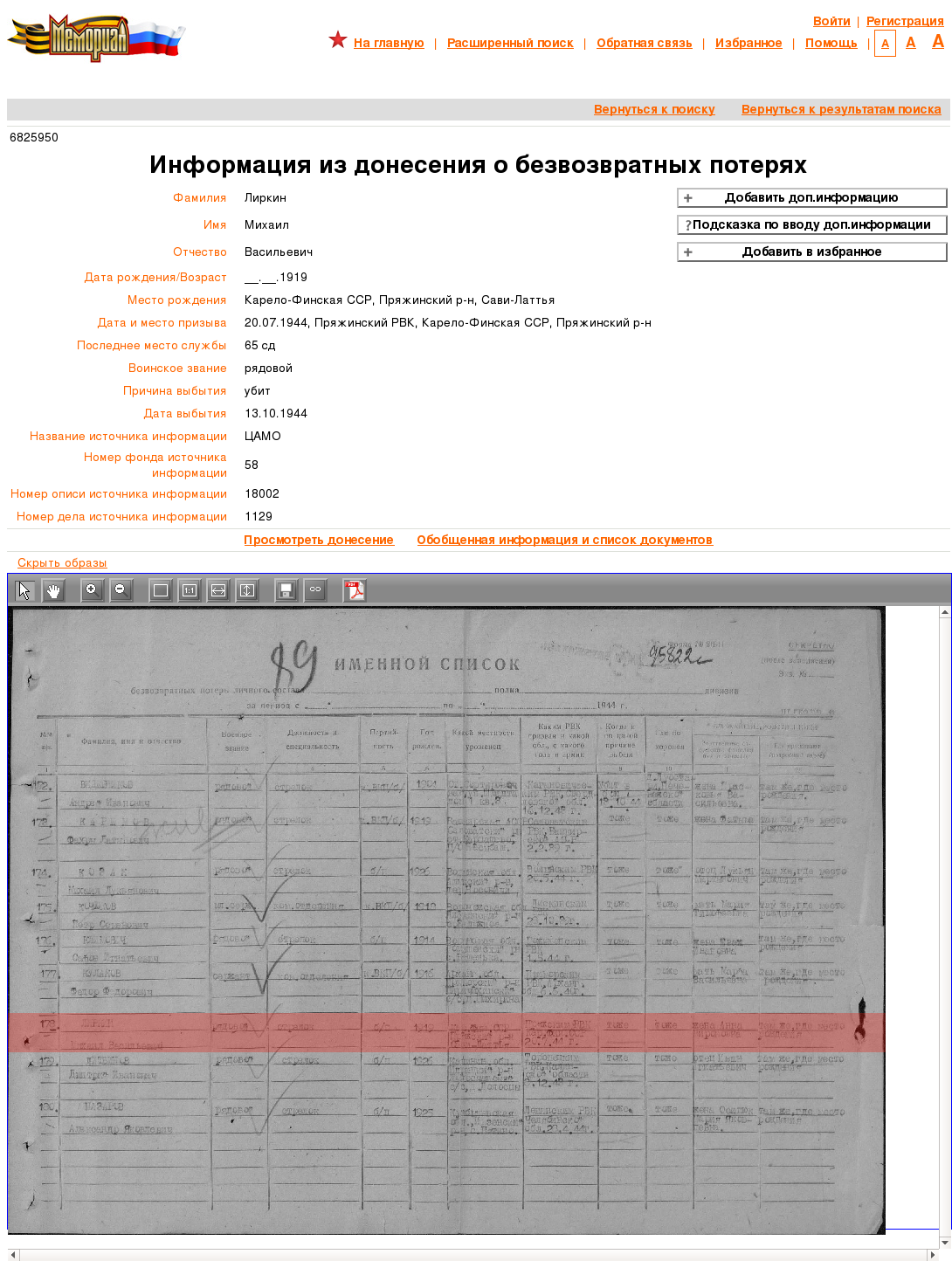The image size is (952, 1261).
Task: Open Расширенный поиск page
Action: click(x=510, y=43)
